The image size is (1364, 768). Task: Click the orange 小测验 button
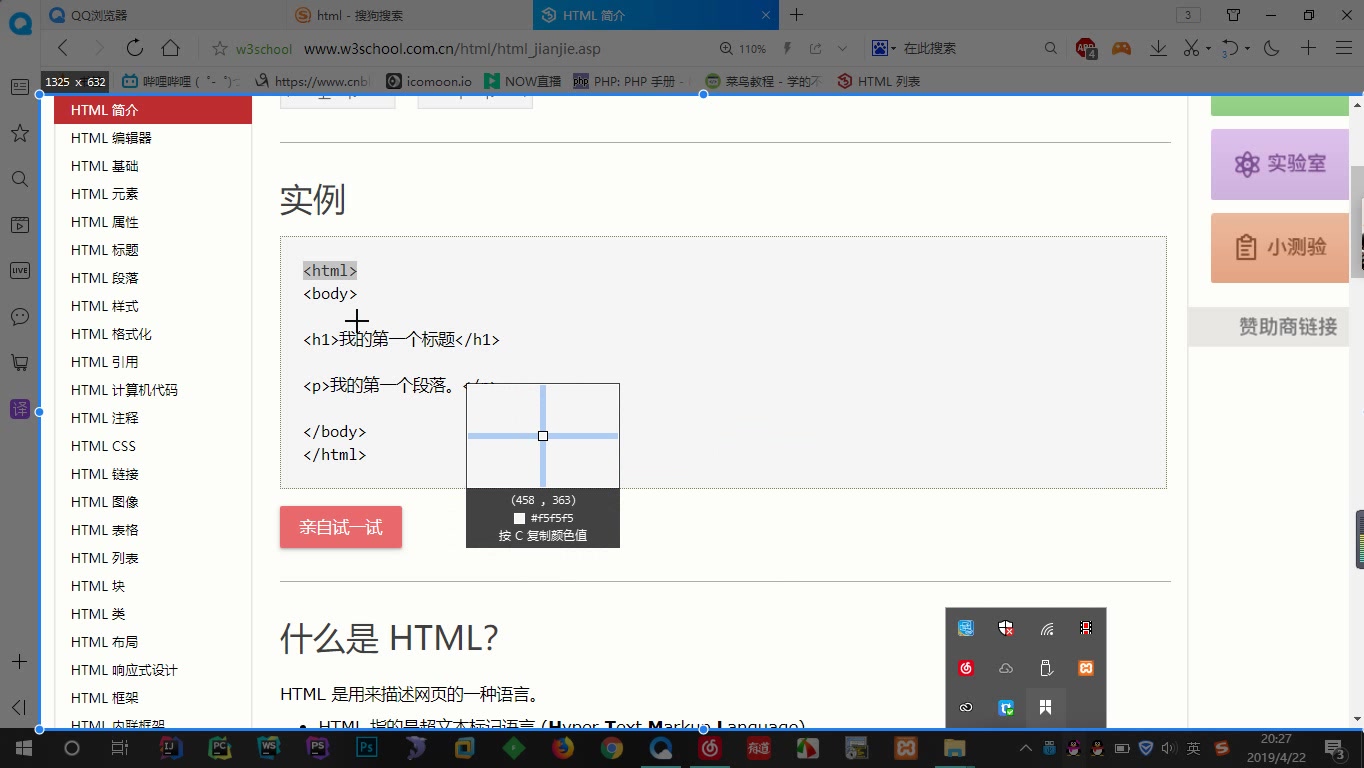coord(1279,247)
